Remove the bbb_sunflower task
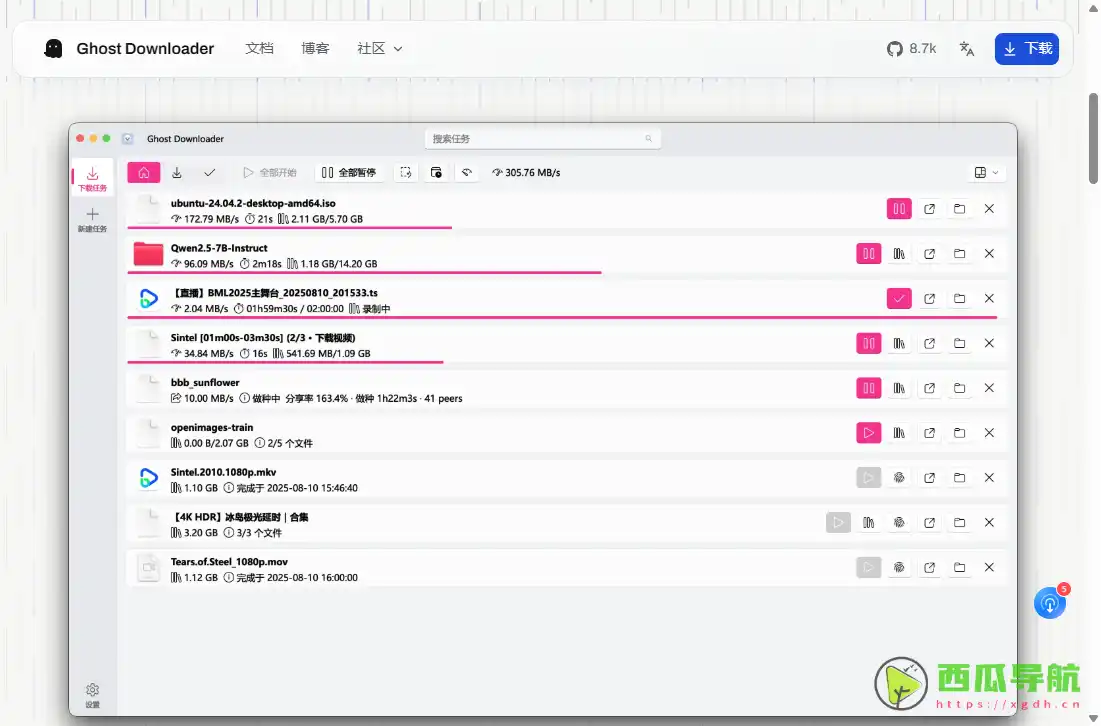Image resolution: width=1101 pixels, height=726 pixels. (989, 388)
